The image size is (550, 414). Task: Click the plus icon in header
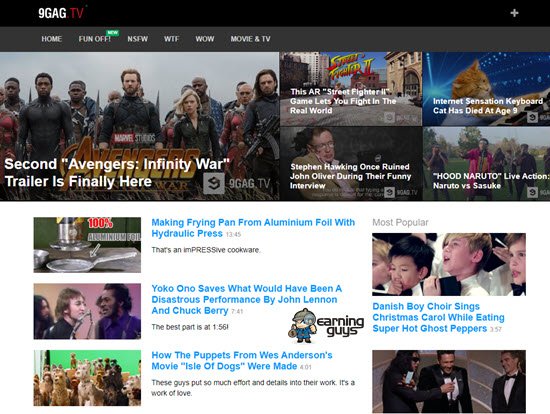click(x=514, y=13)
